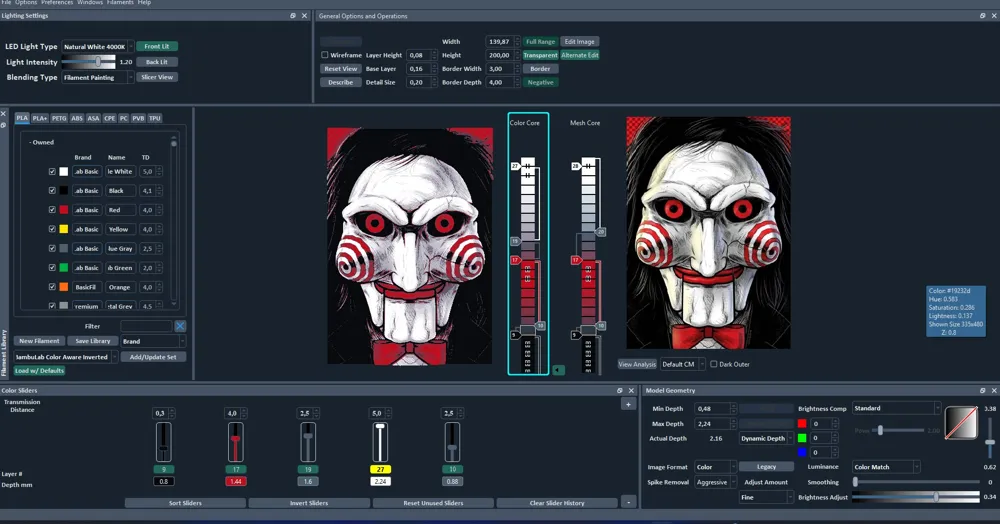
Task: Uncheck the Yellow filament in Owned list
Action: (52, 229)
